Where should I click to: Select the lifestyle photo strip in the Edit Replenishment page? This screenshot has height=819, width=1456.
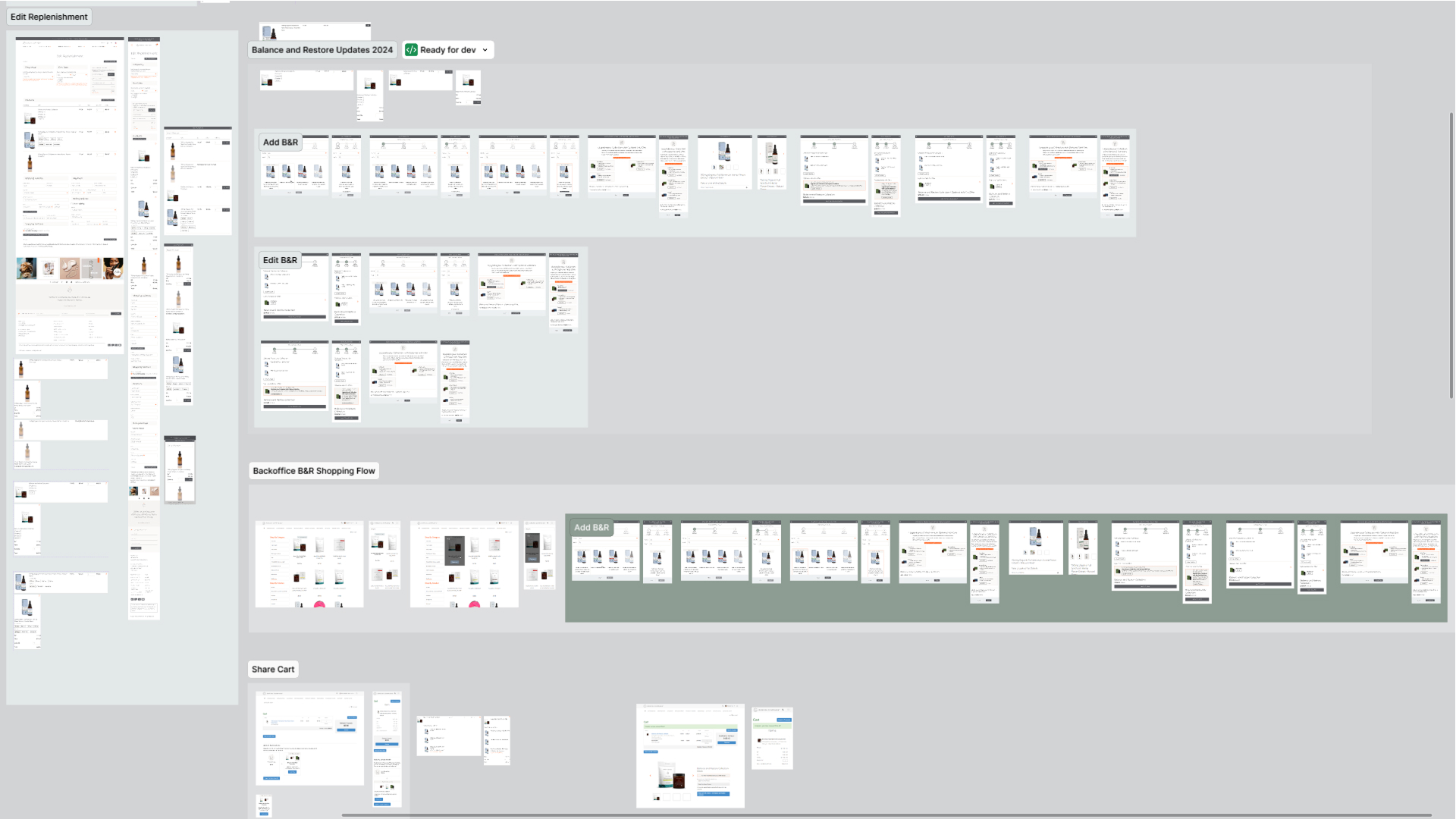(70, 268)
